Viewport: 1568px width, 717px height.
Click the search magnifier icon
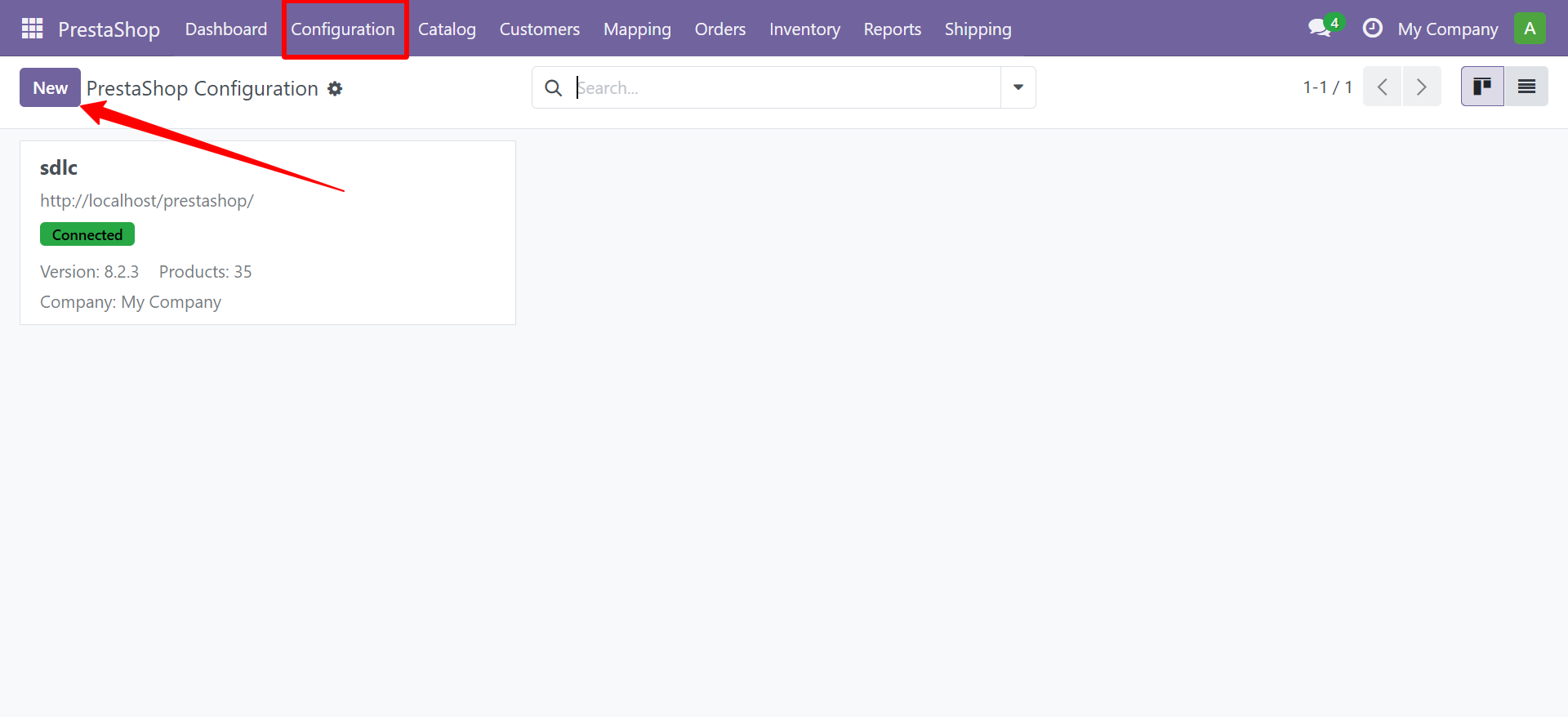tap(553, 87)
